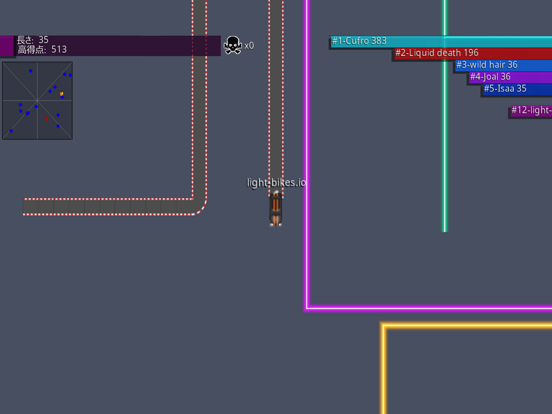The image size is (552, 414).
Task: Click the length 35 stat text
Action: pyautogui.click(x=33, y=40)
